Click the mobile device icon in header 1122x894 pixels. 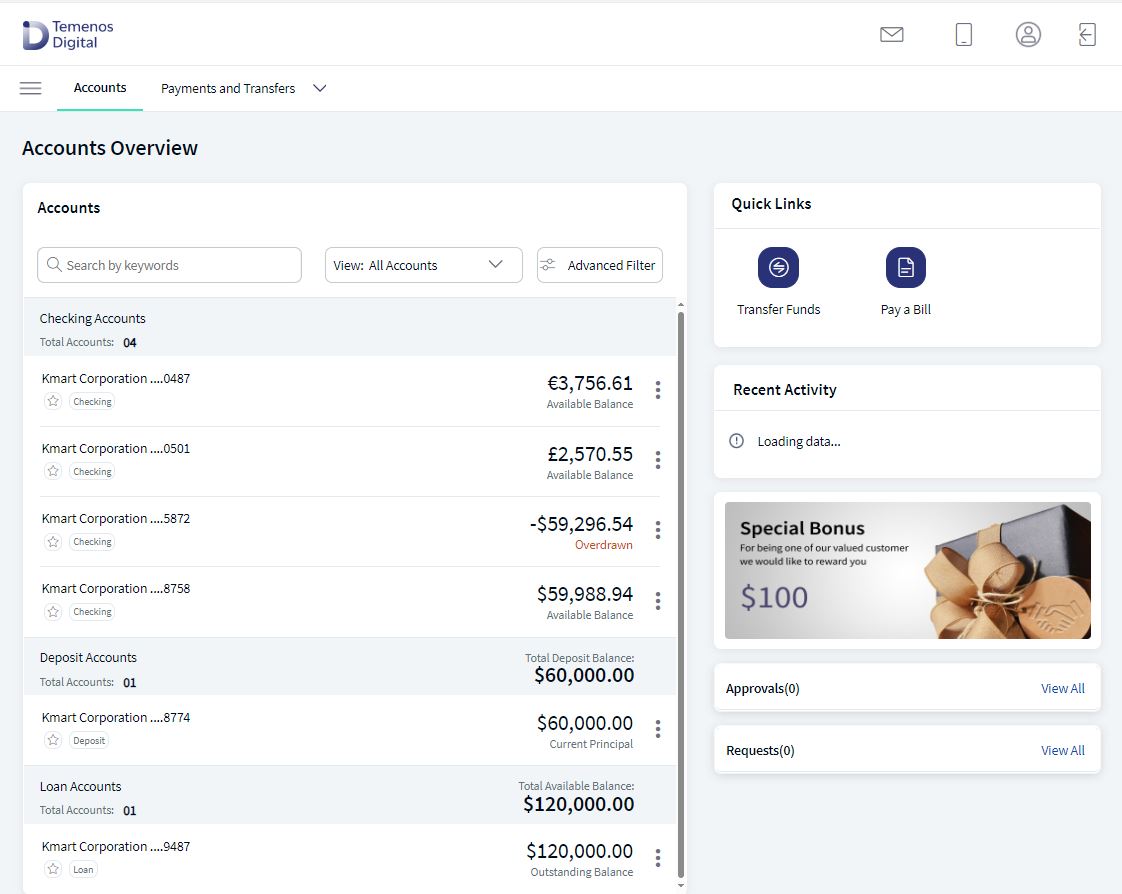point(963,34)
